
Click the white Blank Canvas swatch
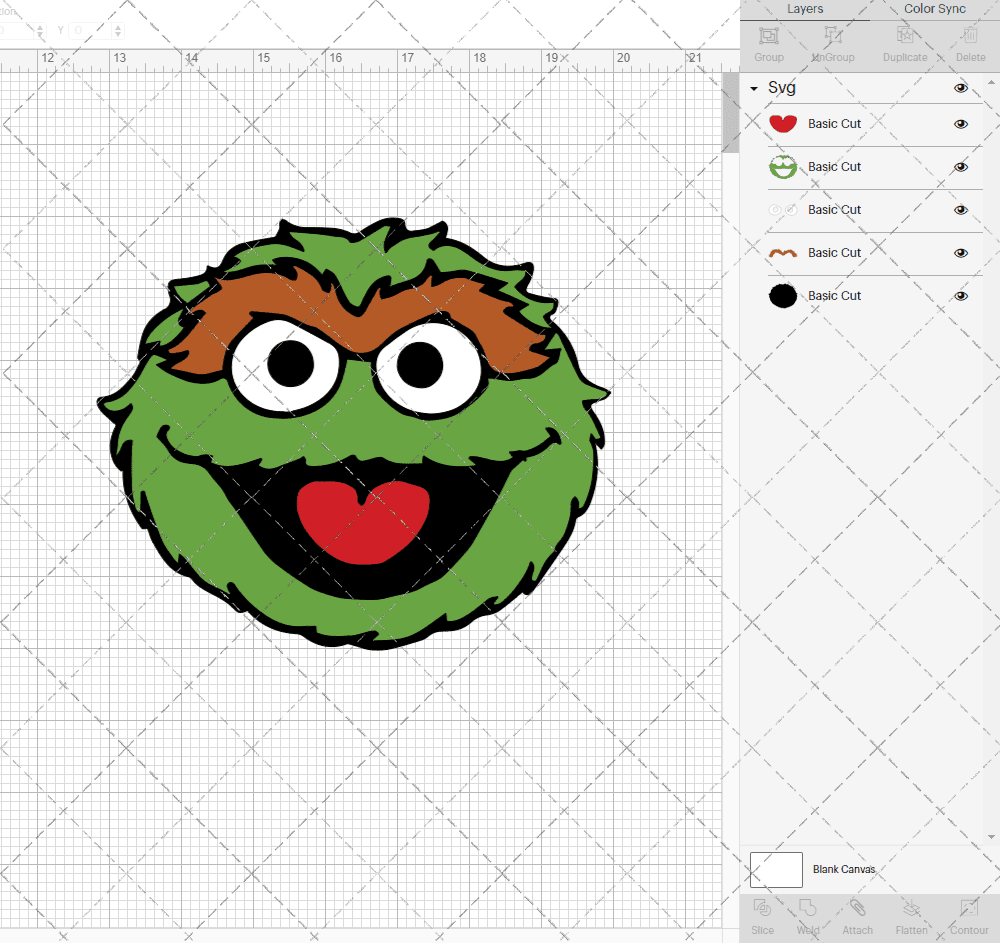point(776,869)
